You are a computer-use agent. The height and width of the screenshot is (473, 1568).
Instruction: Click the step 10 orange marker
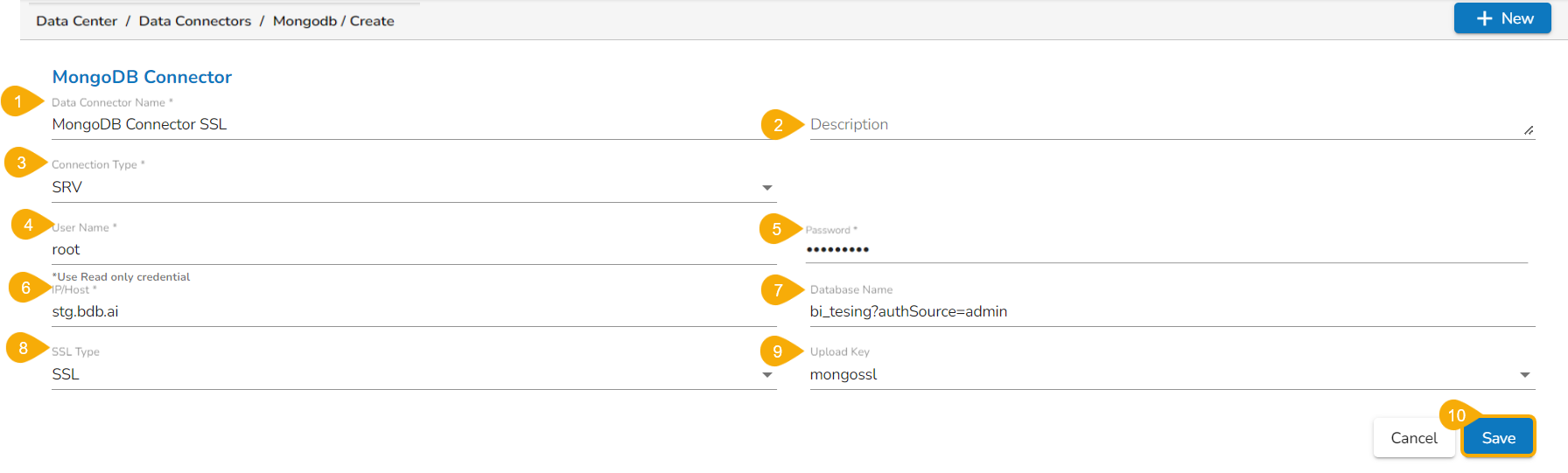click(1456, 415)
